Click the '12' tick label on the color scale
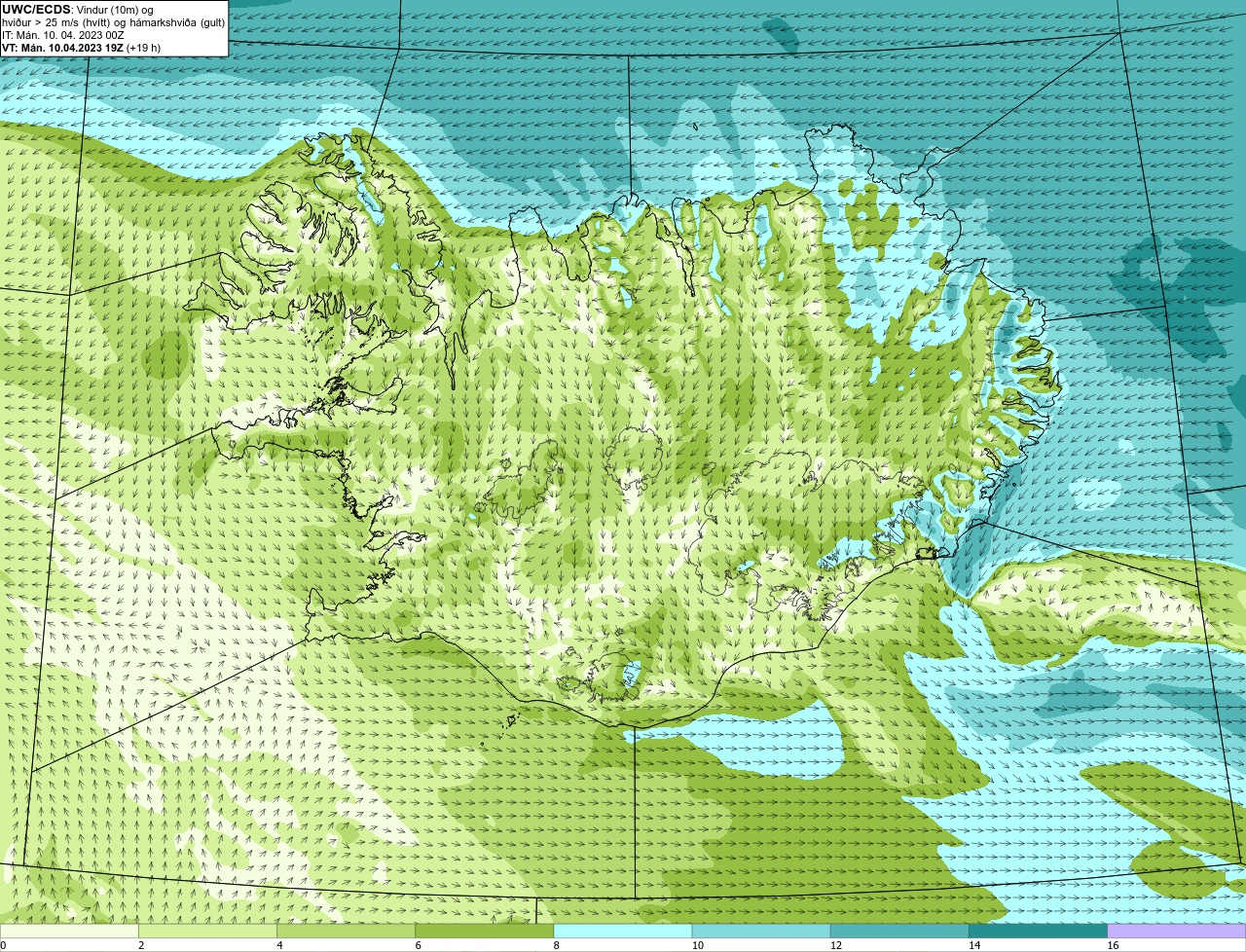1246x952 pixels. click(836, 945)
